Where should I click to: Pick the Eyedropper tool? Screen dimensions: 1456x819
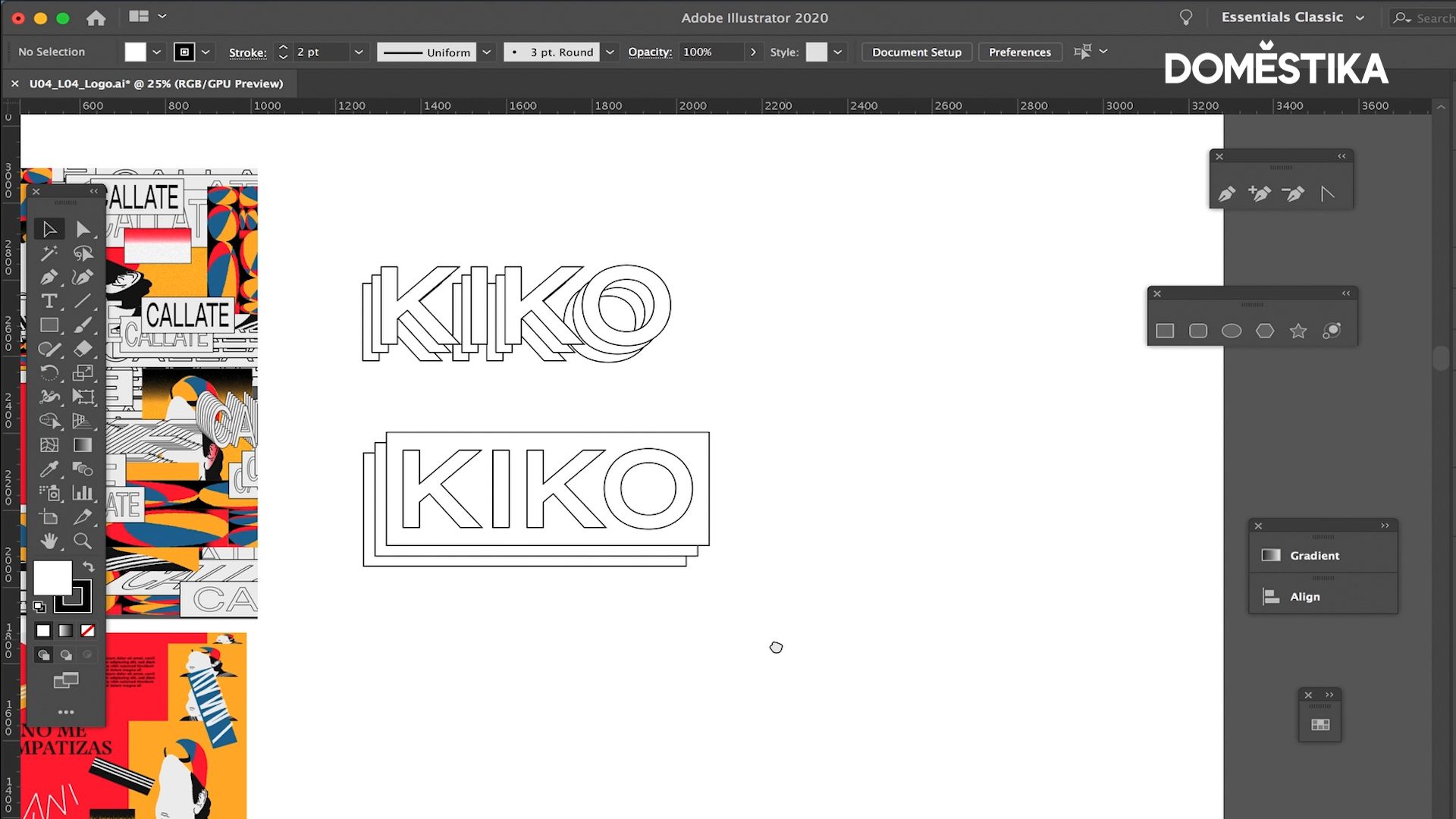point(49,469)
